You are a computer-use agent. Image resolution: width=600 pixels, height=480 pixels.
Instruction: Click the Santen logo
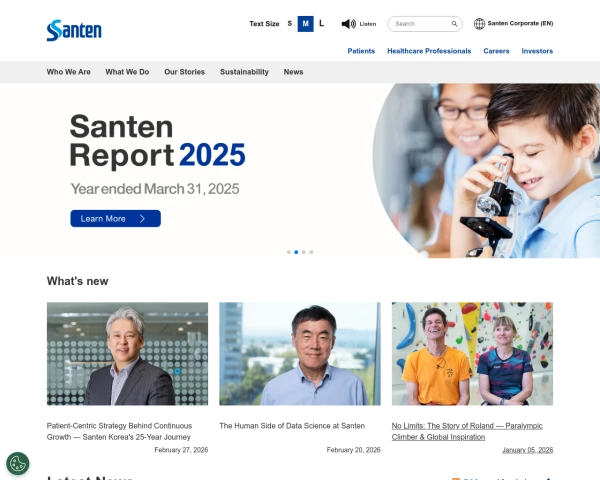pyautogui.click(x=74, y=30)
